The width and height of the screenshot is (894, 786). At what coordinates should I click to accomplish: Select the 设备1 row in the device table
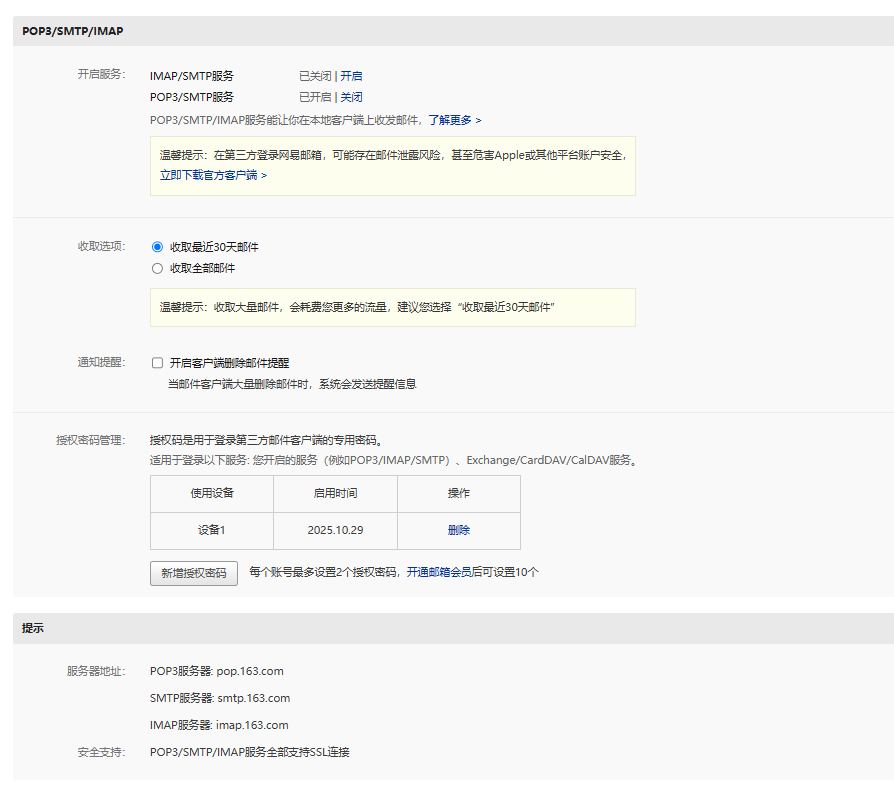pos(211,531)
